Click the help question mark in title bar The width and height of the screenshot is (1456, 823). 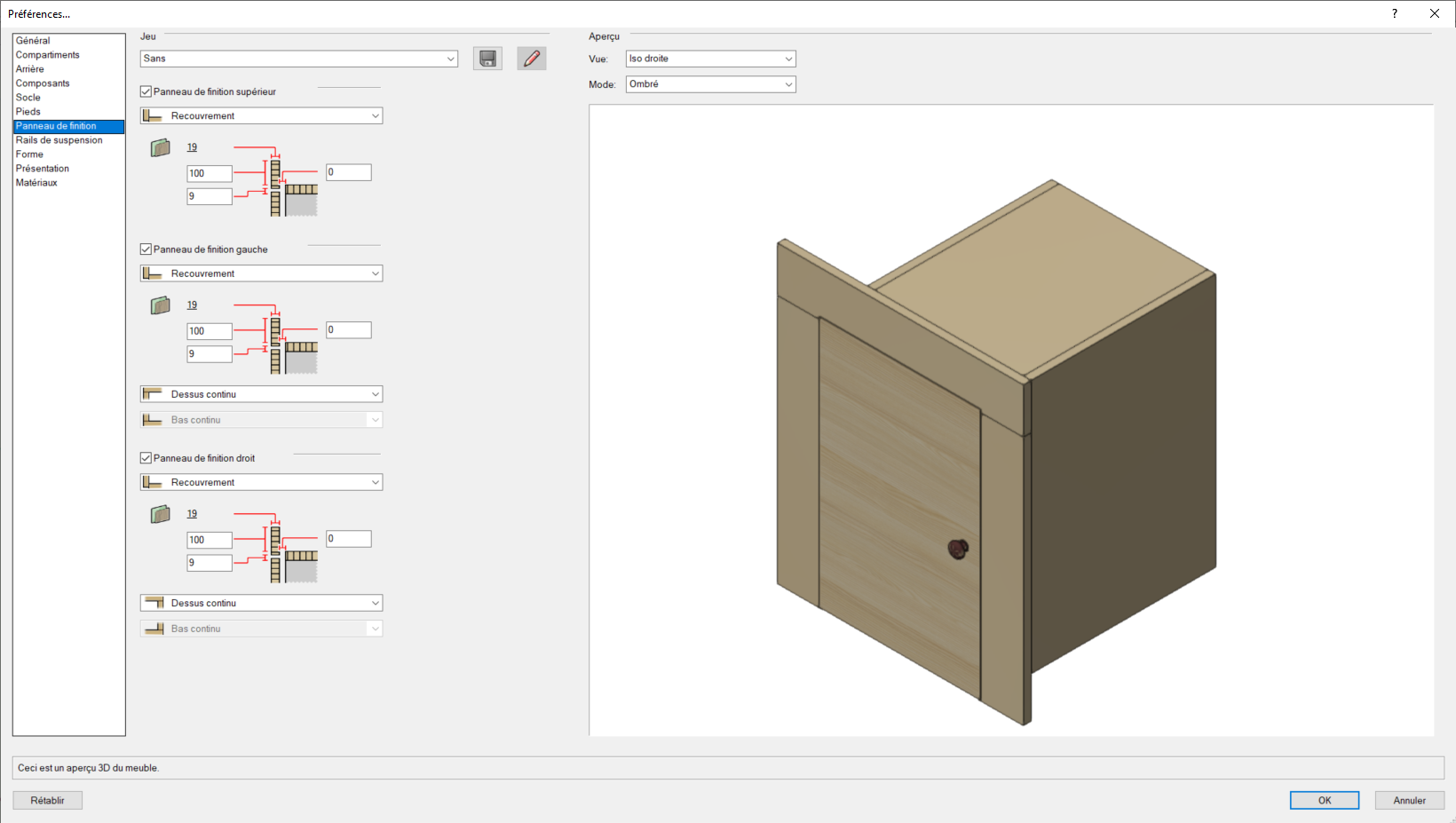click(x=1395, y=13)
